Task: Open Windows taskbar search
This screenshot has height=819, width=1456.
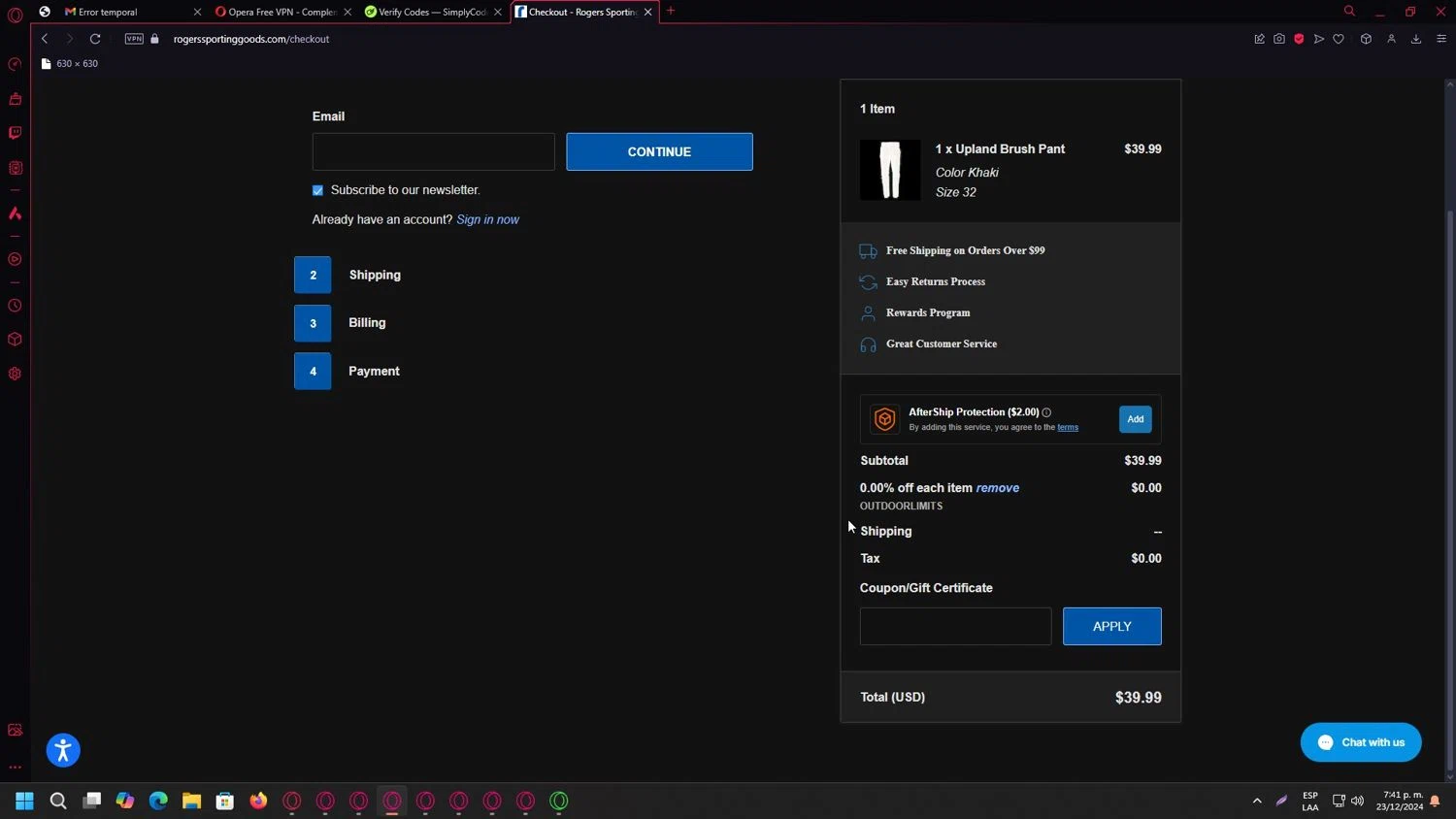Action: pos(58,801)
